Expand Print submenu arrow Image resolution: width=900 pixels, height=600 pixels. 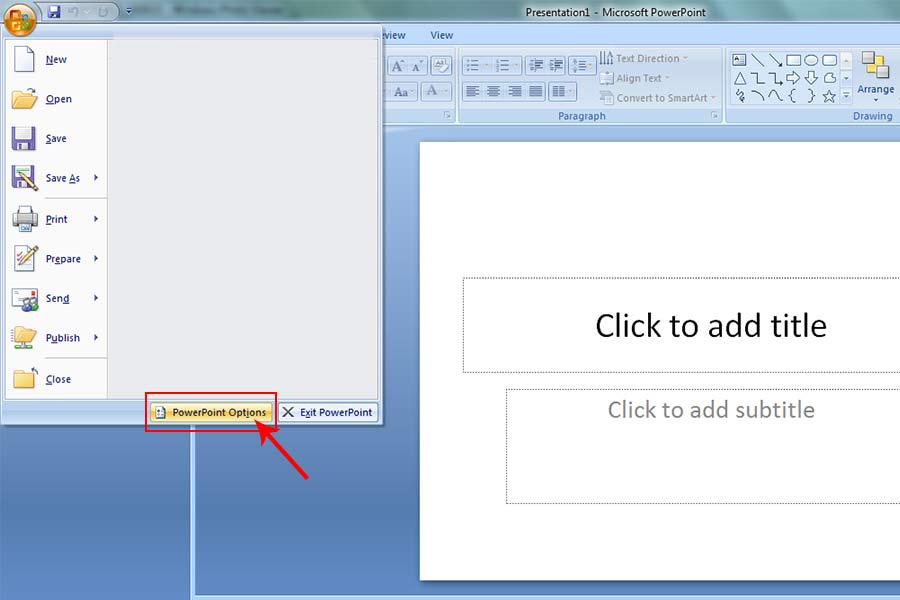tap(96, 219)
